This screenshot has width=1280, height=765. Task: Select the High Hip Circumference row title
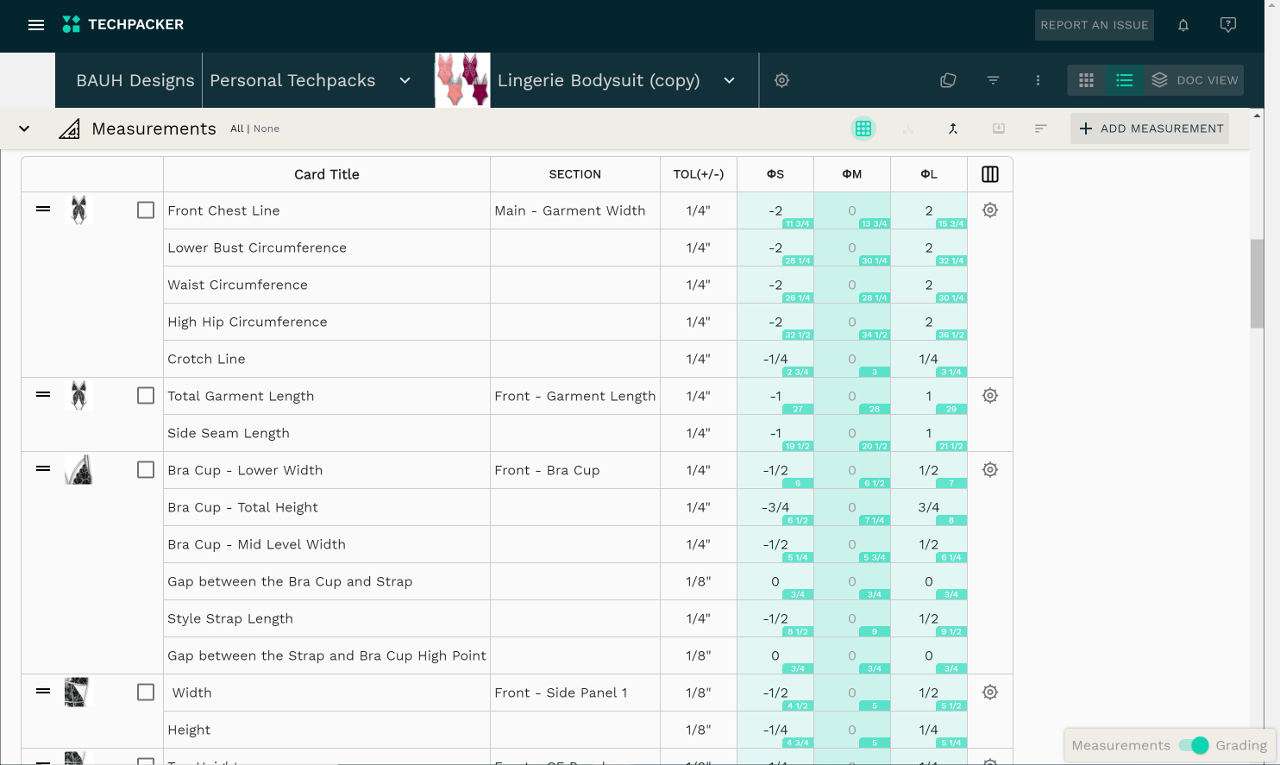(x=247, y=322)
